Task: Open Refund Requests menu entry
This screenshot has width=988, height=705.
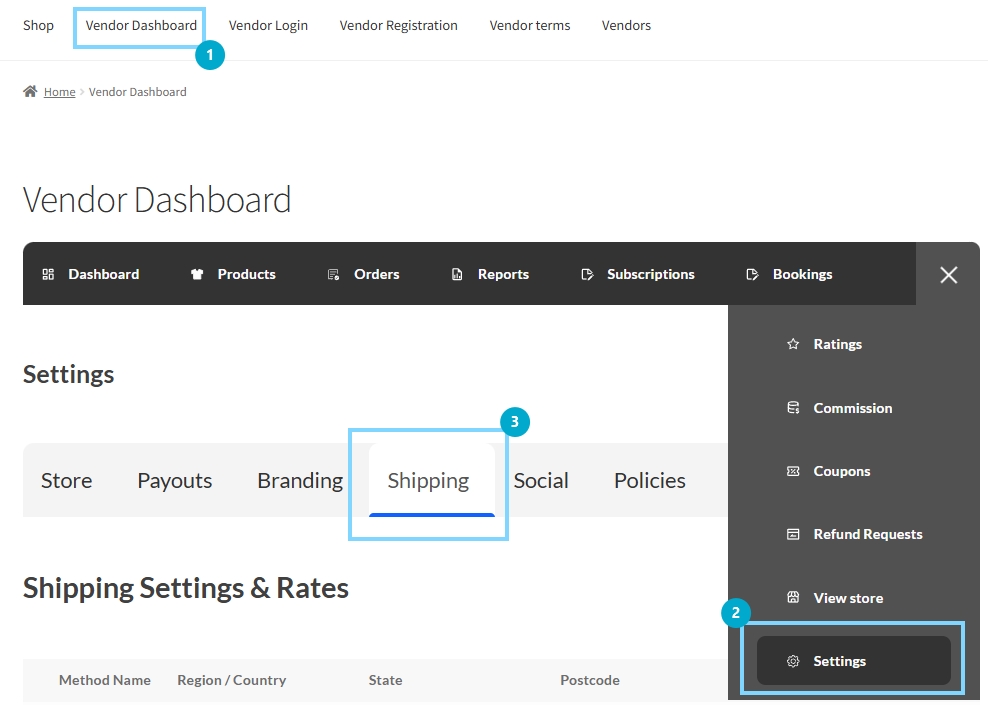Action: (x=867, y=534)
